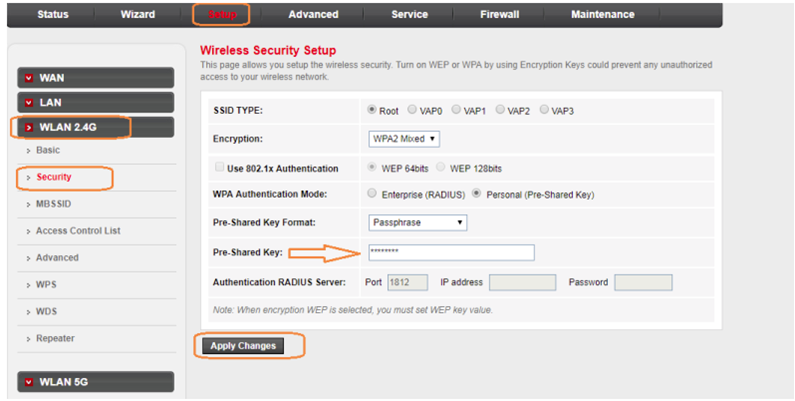Choose the VAP3 SSID type
The height and width of the screenshot is (401, 795).
544,110
